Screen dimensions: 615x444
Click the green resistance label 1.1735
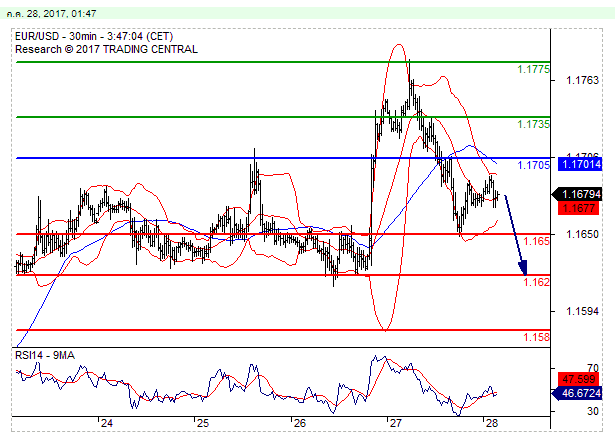533,124
